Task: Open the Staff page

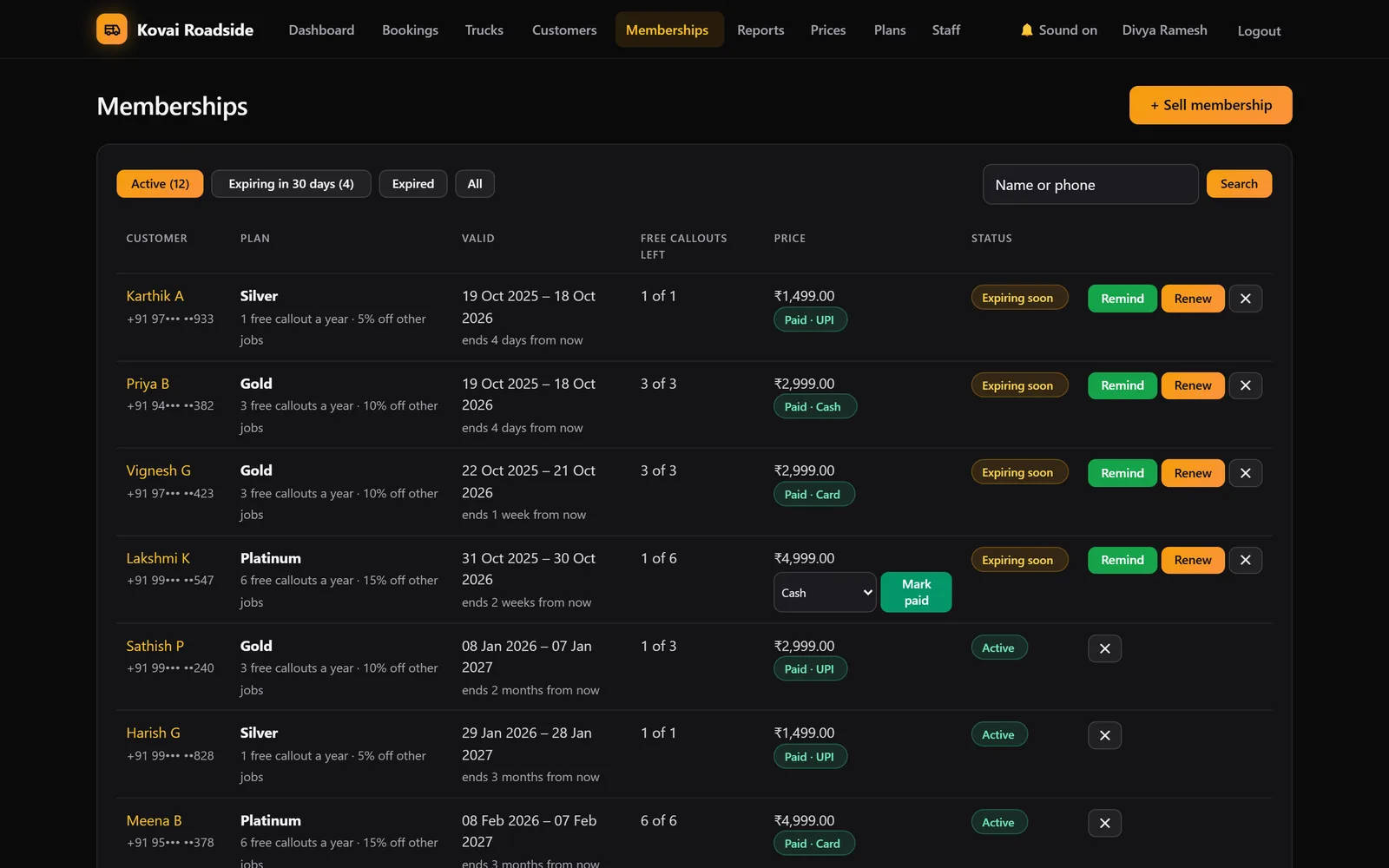Action: click(946, 30)
